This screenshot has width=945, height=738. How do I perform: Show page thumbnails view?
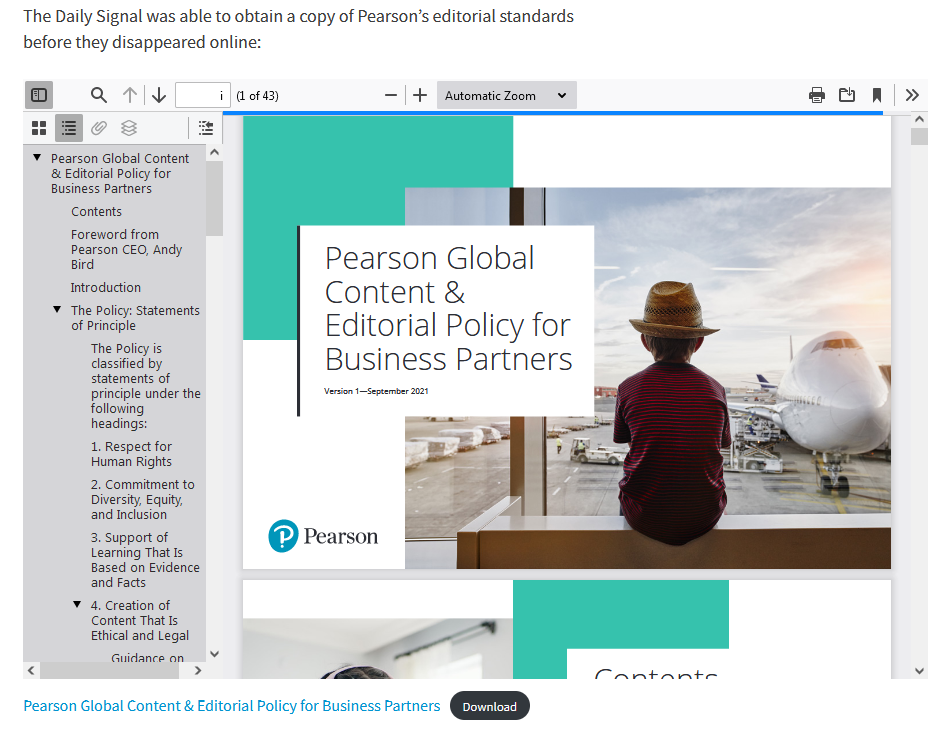pos(39,128)
